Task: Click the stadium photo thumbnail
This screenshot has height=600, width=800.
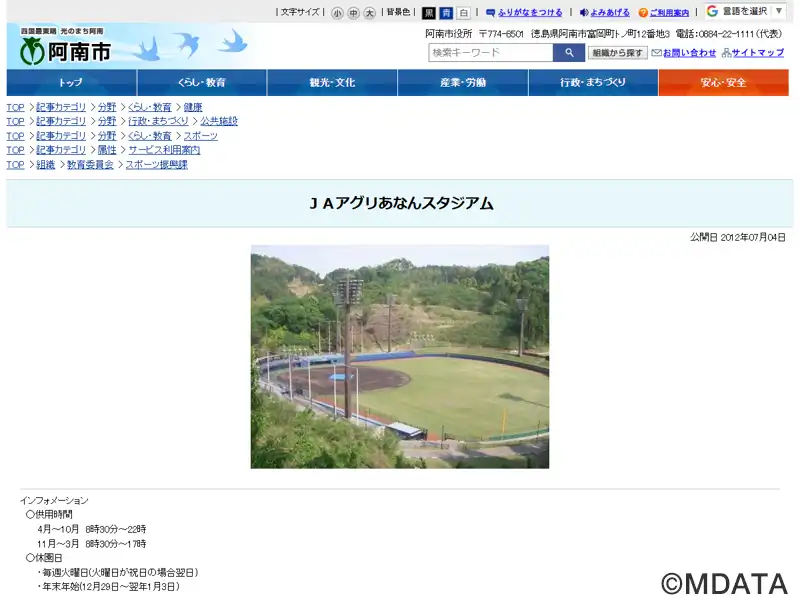Action: [400, 357]
